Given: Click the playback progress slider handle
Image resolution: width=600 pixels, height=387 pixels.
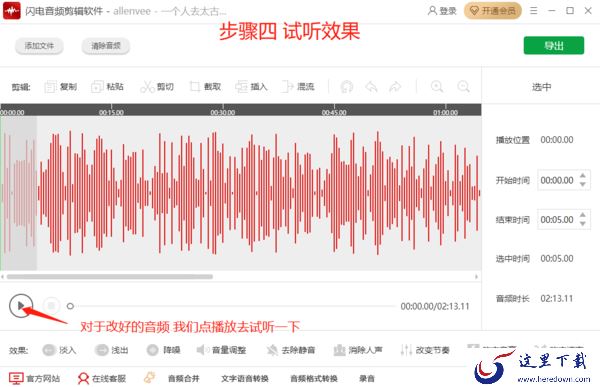Looking at the screenshot, I should [70, 306].
